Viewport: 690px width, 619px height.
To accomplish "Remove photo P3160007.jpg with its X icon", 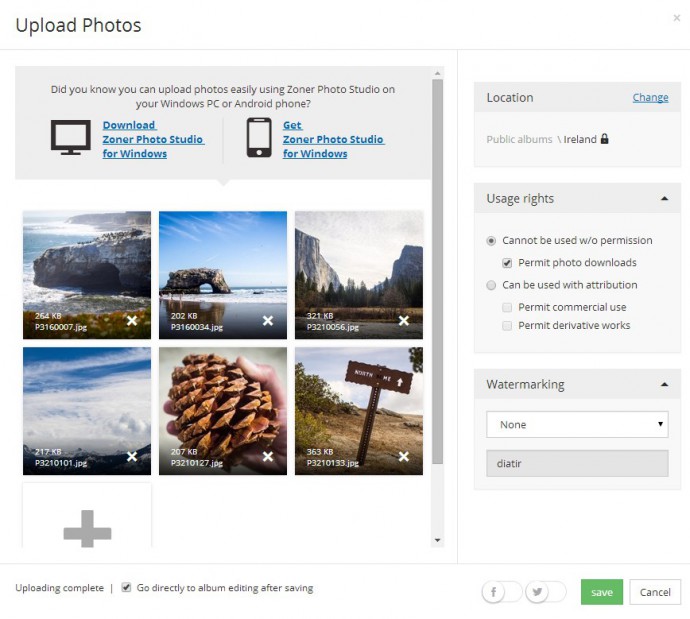I will 132,321.
